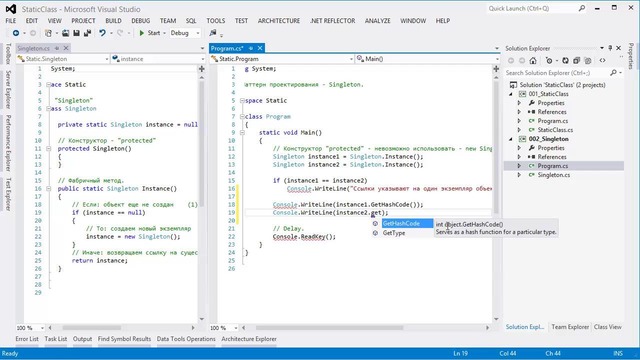Click the Collapse All icon in Solution Explorer

point(576,60)
